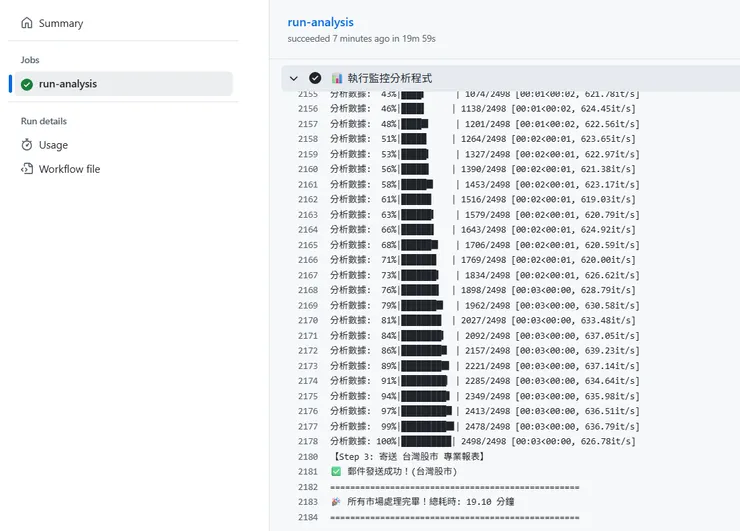Click the green success check beside run-analysis

click(x=27, y=84)
